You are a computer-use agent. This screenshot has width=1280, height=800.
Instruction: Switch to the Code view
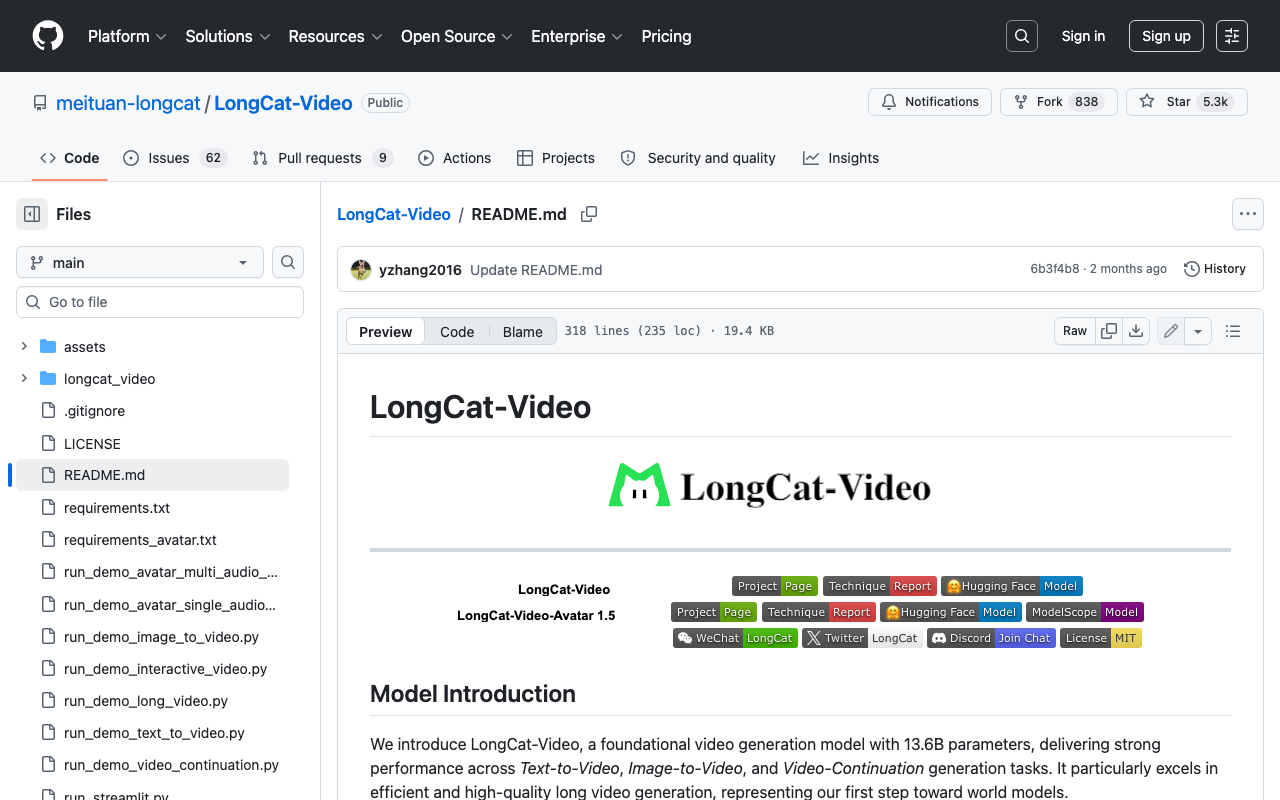click(457, 332)
